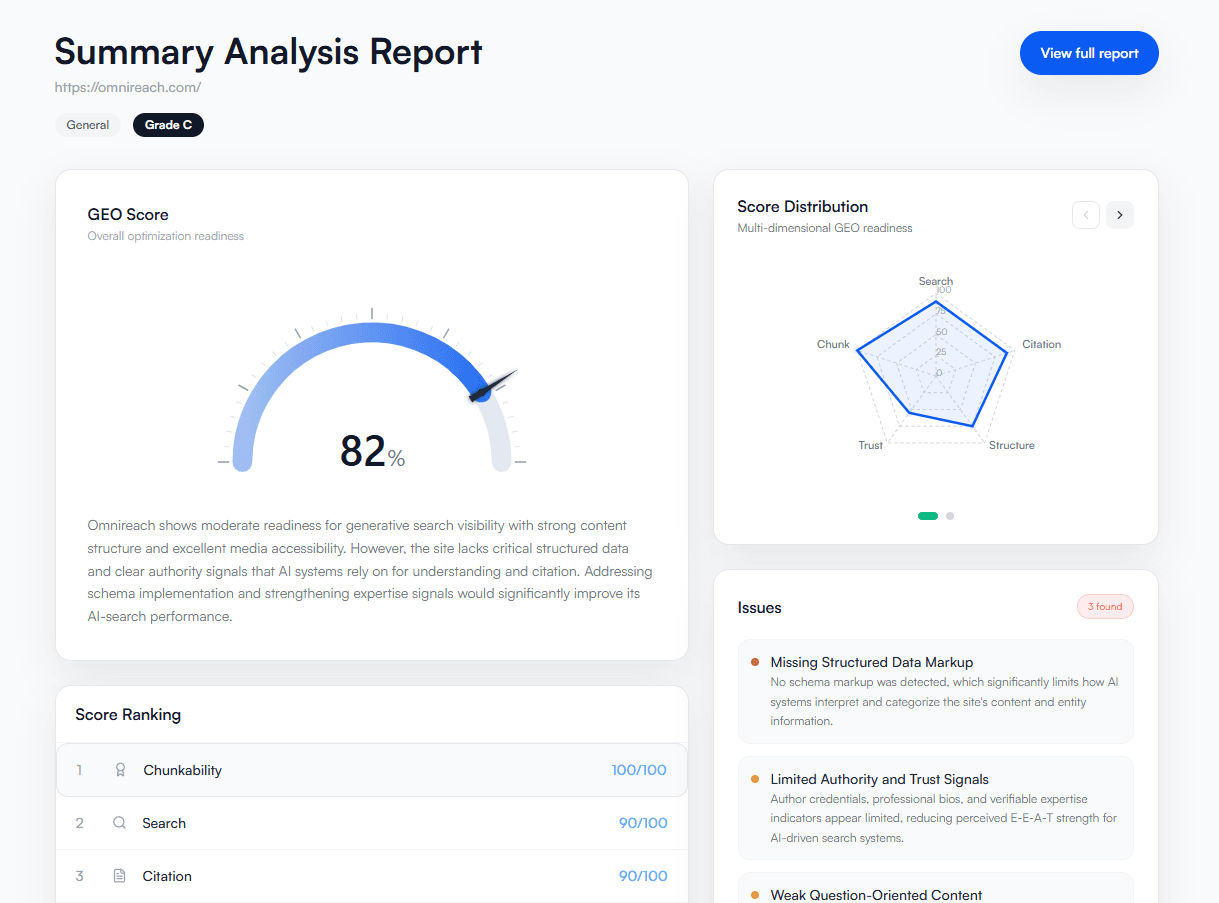This screenshot has height=903, width=1219.
Task: Click the Chunk axis label on radar
Action: click(833, 344)
